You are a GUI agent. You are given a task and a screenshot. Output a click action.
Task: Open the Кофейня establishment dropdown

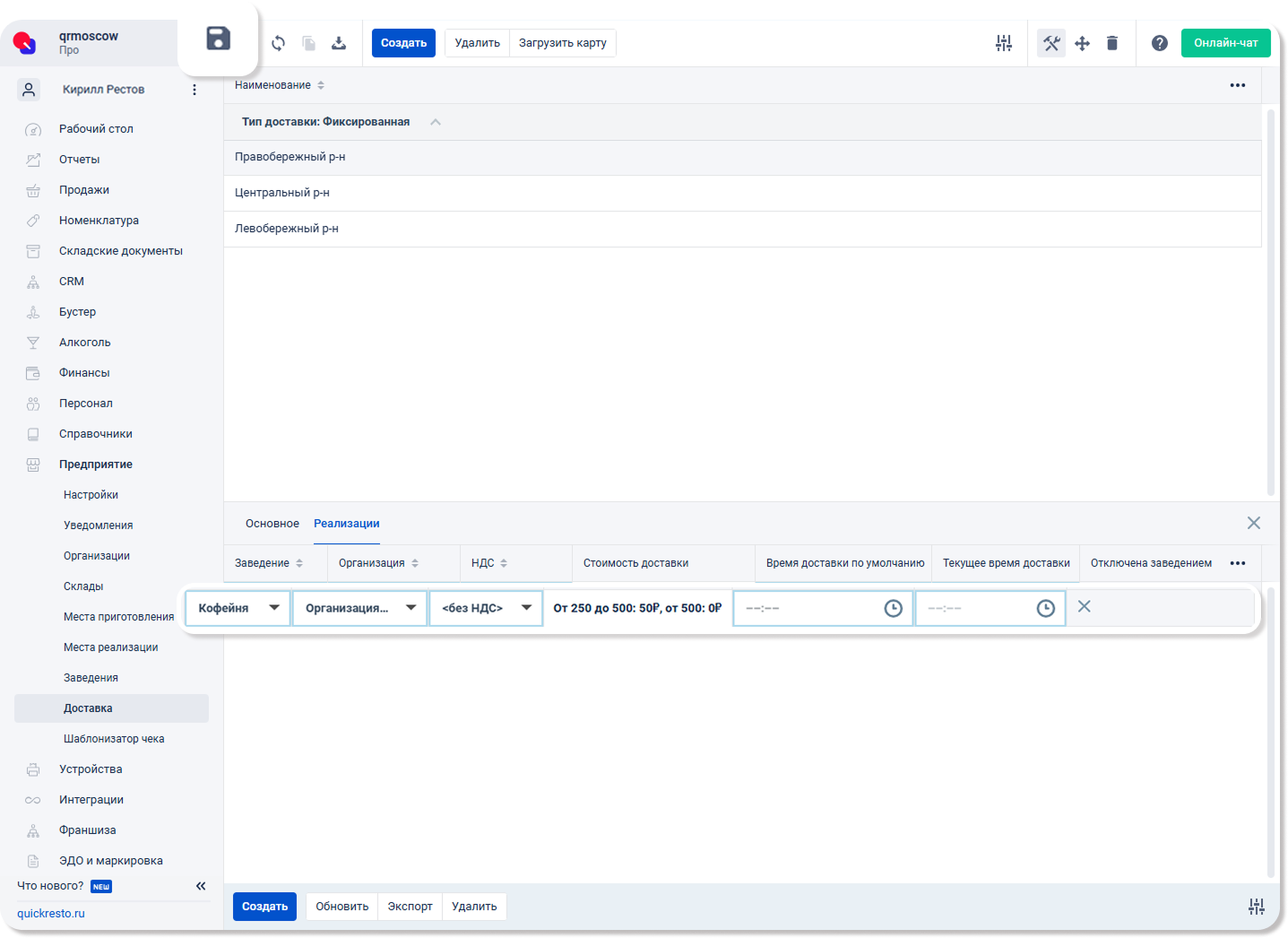click(238, 608)
